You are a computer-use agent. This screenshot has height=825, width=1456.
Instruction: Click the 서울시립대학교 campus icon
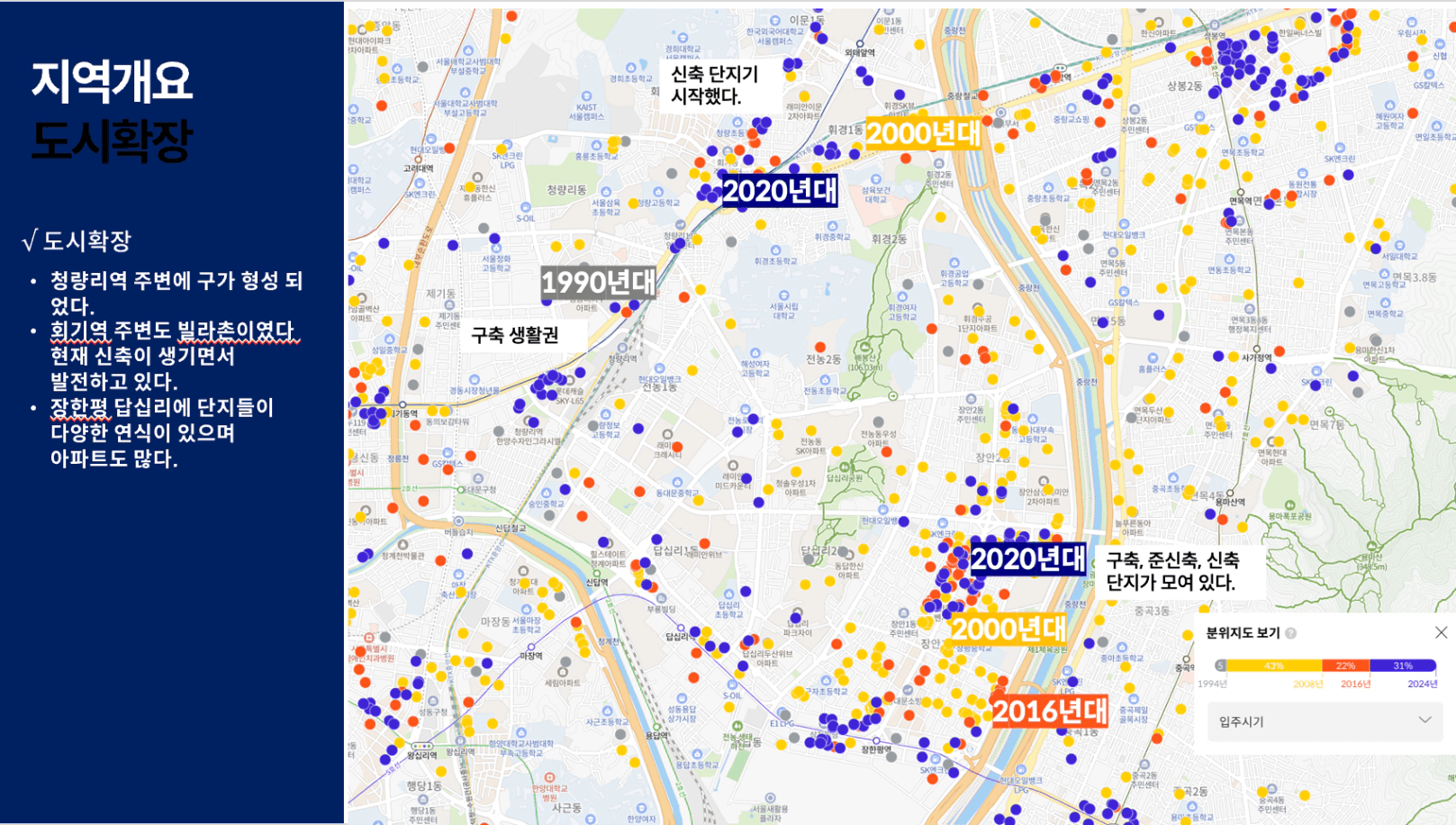coord(783,295)
